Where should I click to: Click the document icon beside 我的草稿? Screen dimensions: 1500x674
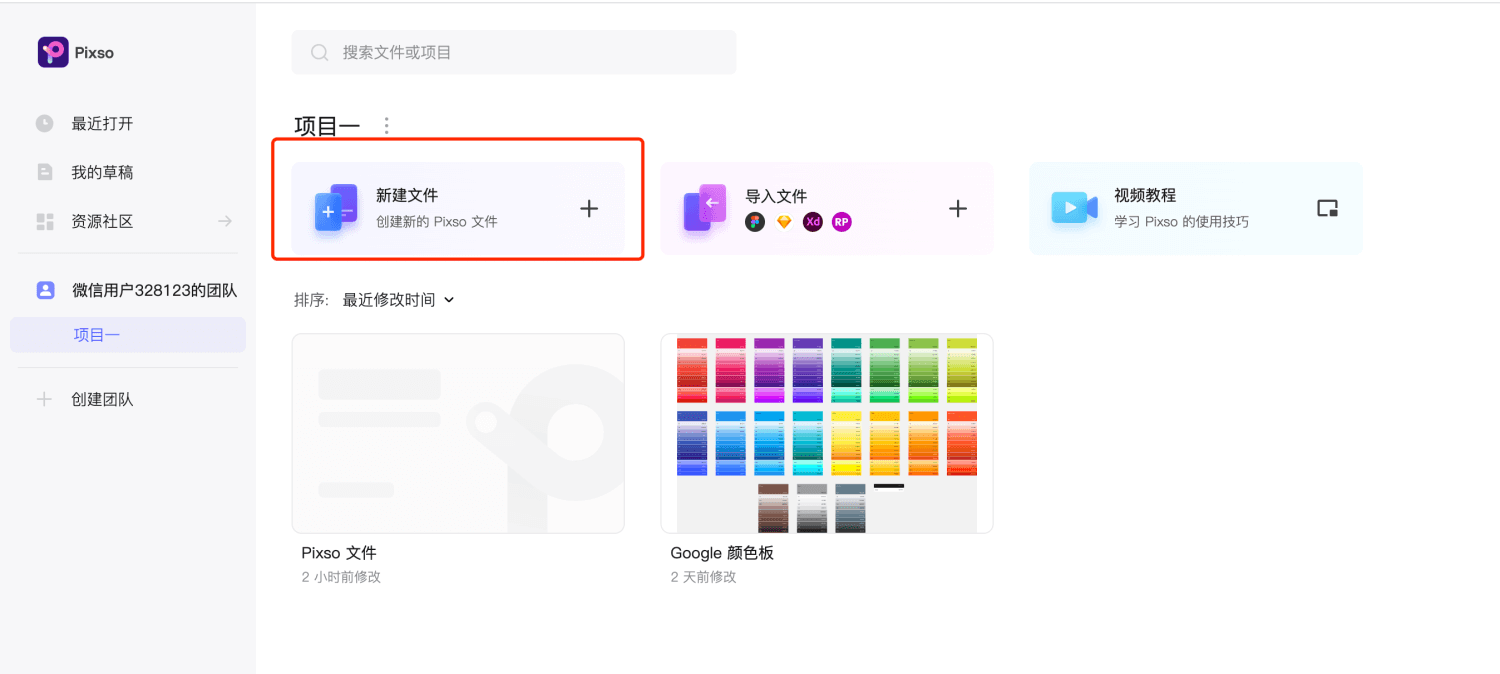pyautogui.click(x=45, y=172)
